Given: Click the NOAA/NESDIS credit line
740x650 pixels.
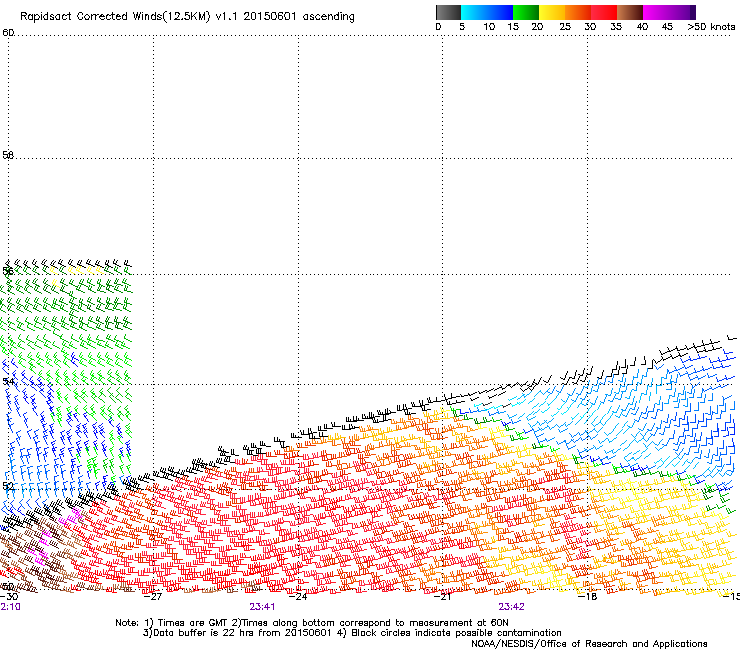Looking at the screenshot, I should pos(589,644).
